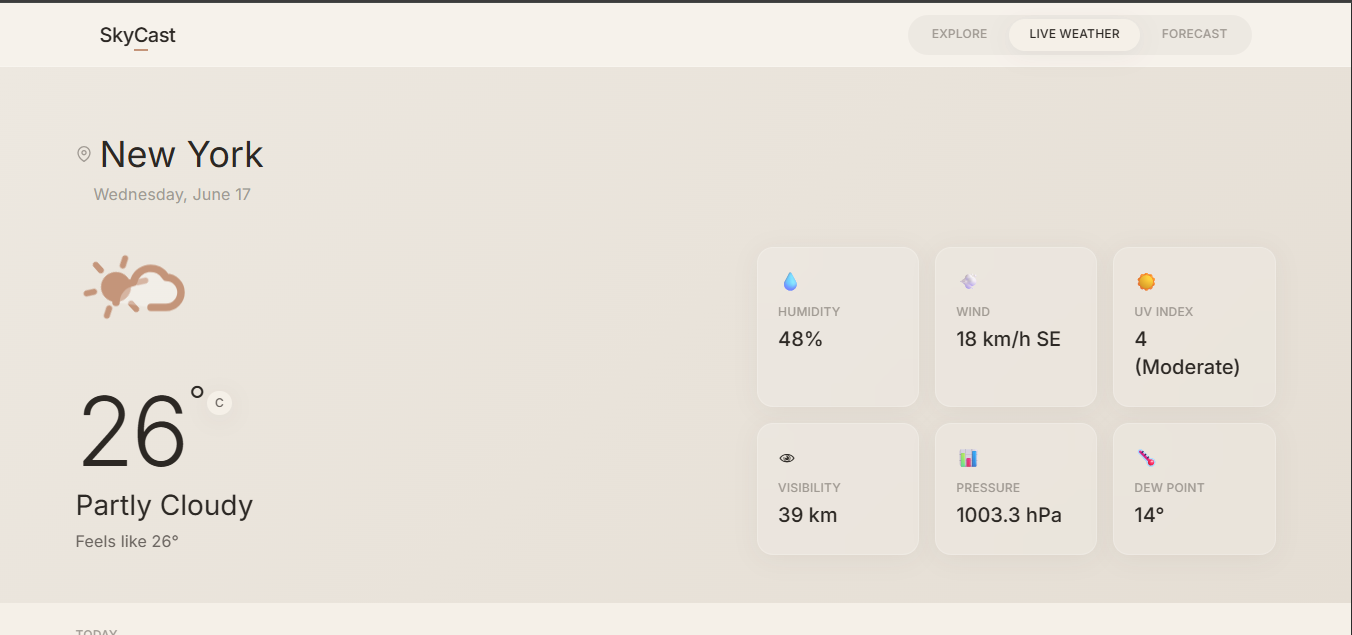
Task: Click the SkyCast logo link
Action: click(138, 35)
